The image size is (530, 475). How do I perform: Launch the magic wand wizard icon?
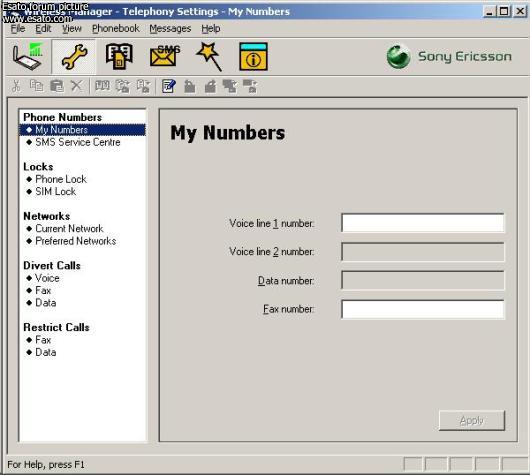(x=210, y=56)
